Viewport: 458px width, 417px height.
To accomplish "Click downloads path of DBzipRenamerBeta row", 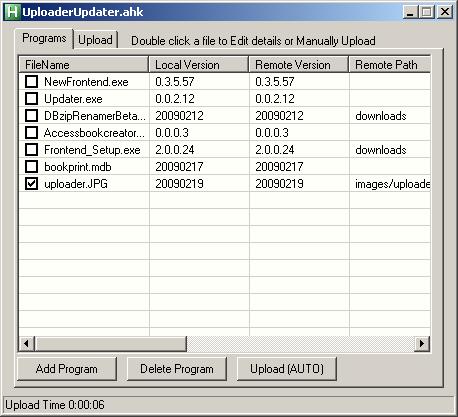I will point(381,116).
